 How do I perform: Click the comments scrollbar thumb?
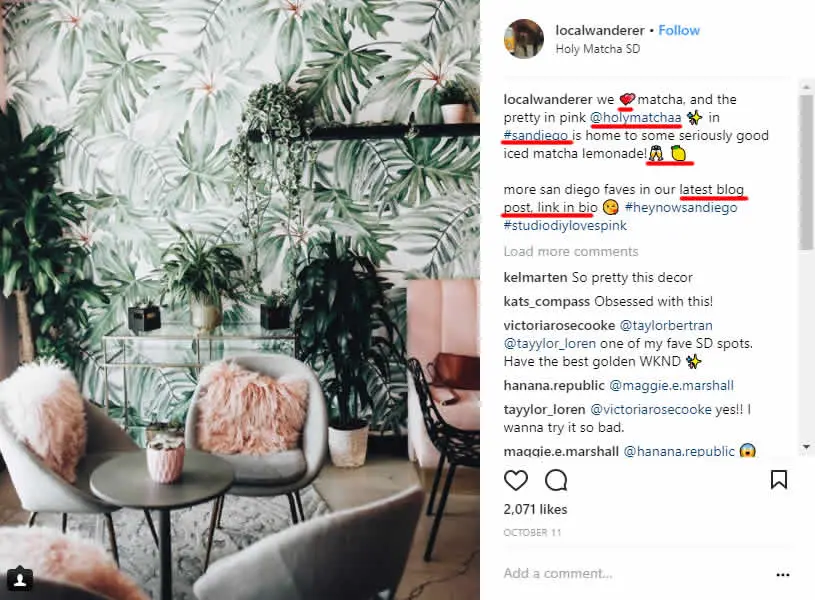(806, 172)
